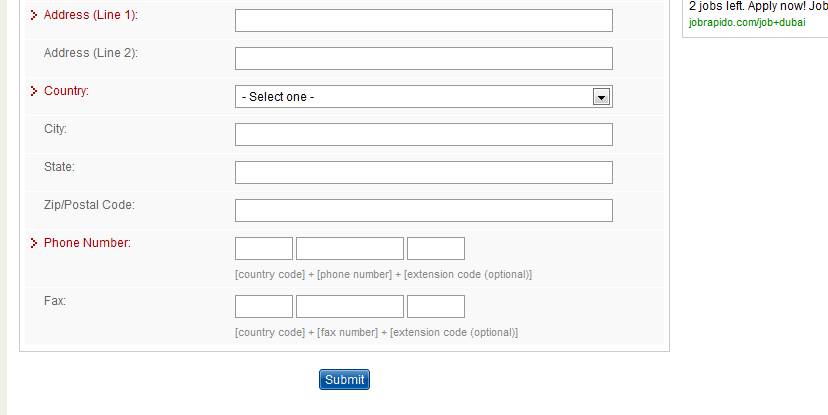This screenshot has width=828, height=415.
Task: Click the Address (Line 2) text field
Action: pos(423,59)
